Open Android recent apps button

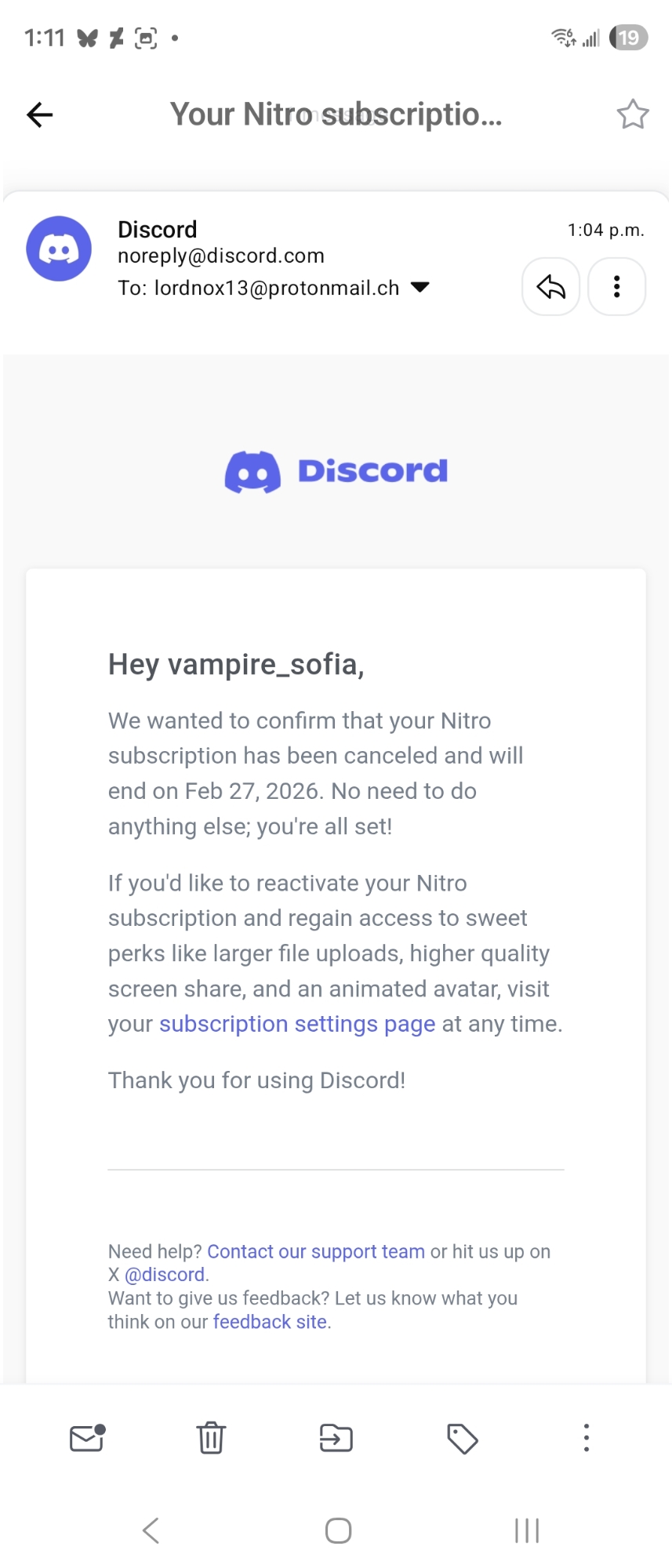[526, 1530]
